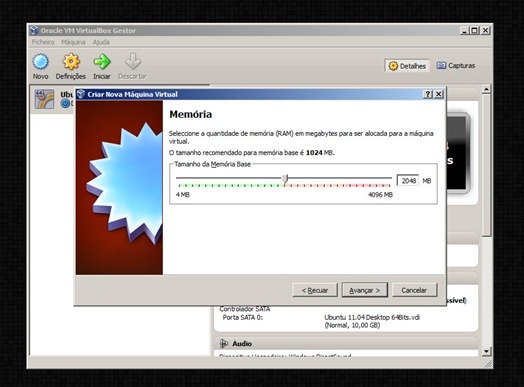Click the details pane scroll down arrow

coord(486,351)
